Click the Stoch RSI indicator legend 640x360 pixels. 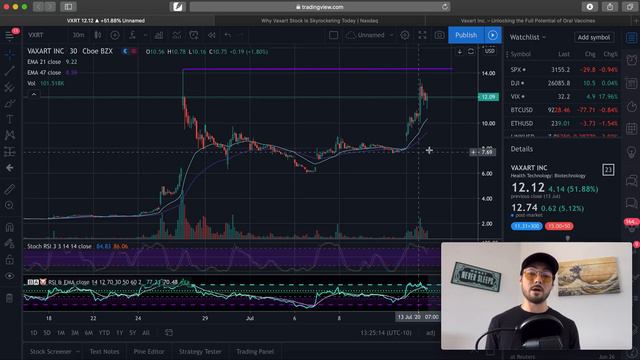click(x=59, y=247)
